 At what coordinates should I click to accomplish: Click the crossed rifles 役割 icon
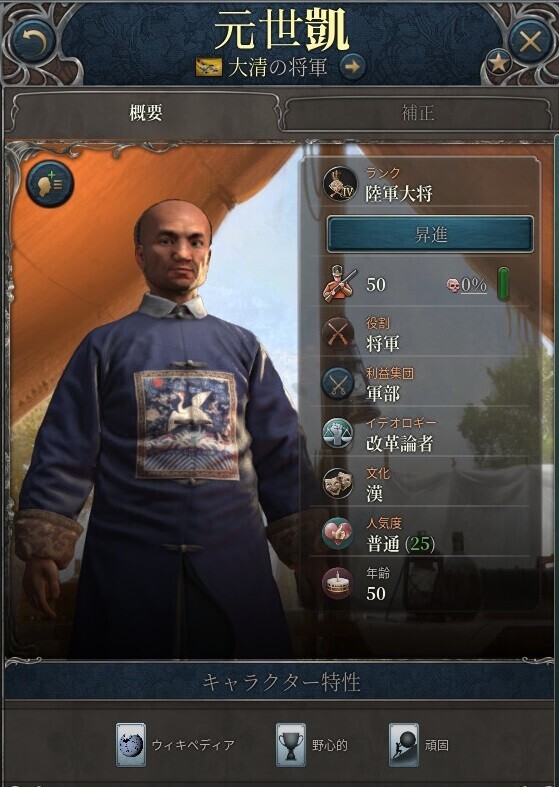pyautogui.click(x=339, y=333)
